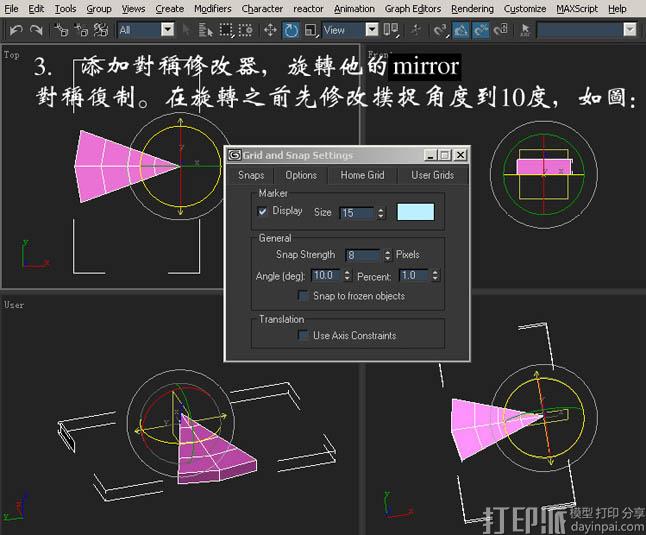646x535 pixels.
Task: Activate the Select and Rotate tool
Action: point(291,30)
